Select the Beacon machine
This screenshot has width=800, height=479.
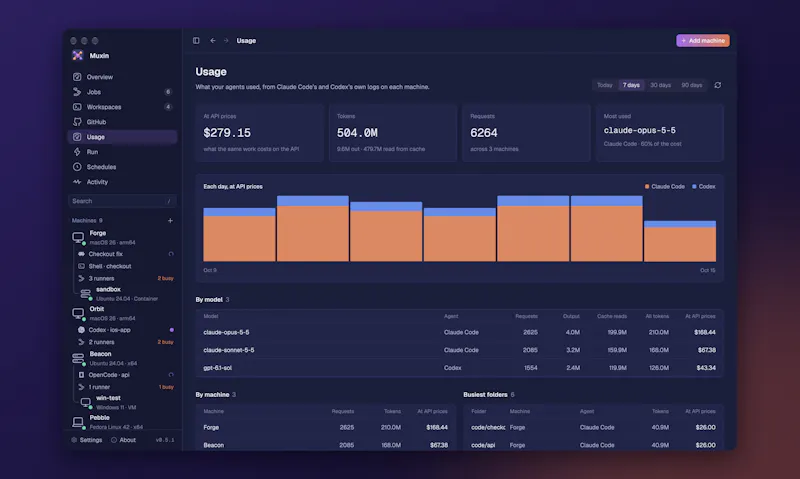[122, 358]
